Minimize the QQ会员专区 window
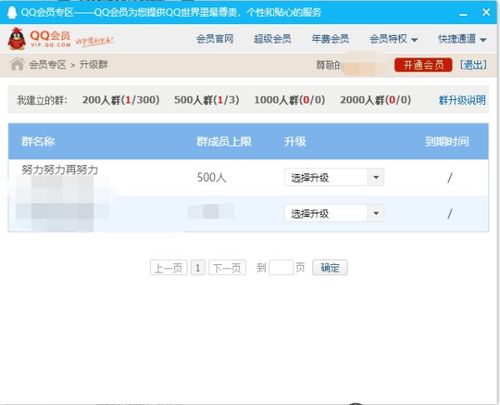Viewport: 500px width, 405px height. pos(463,13)
